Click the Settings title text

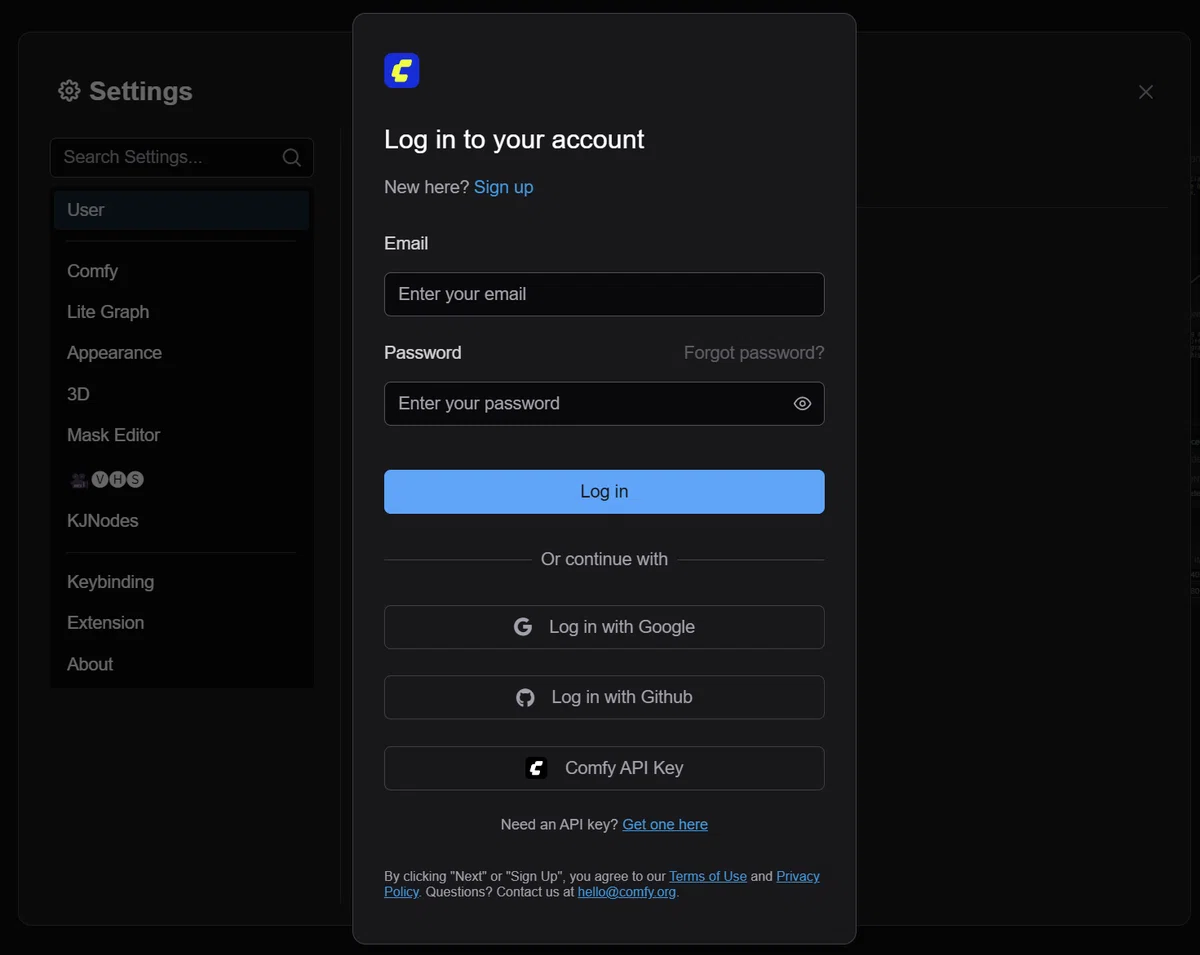pyautogui.click(x=140, y=91)
